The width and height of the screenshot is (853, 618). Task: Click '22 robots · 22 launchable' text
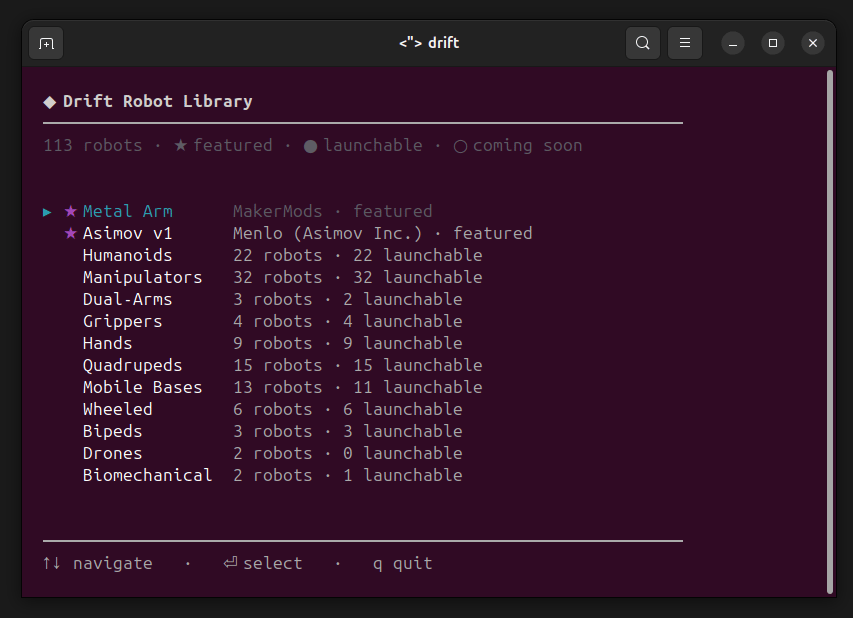(x=357, y=255)
